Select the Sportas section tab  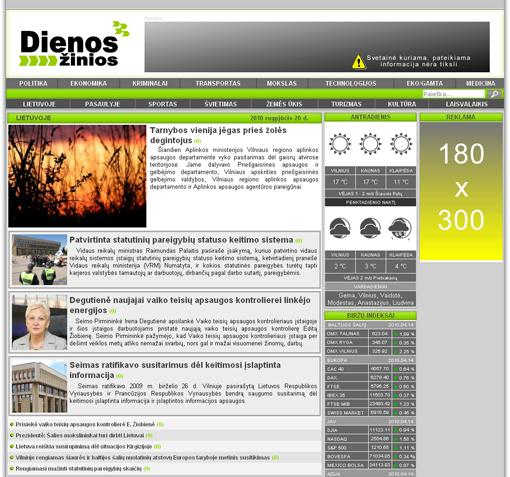pyautogui.click(x=163, y=104)
